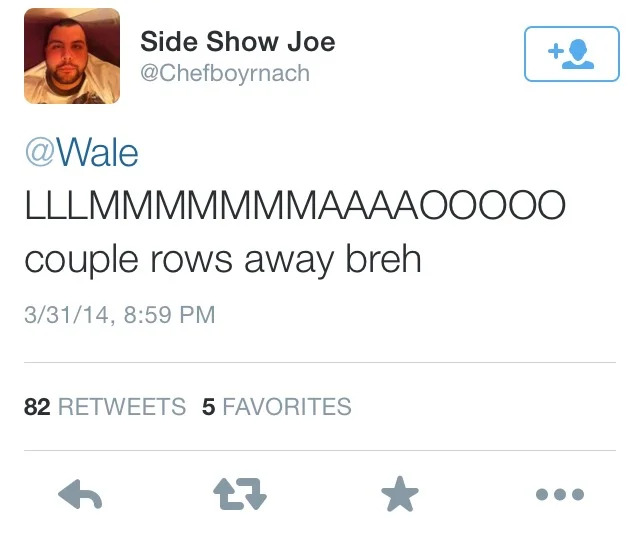Screen dimensions: 640x536
Task: Follow Side Show Joe with add-user button
Action: [x=572, y=54]
